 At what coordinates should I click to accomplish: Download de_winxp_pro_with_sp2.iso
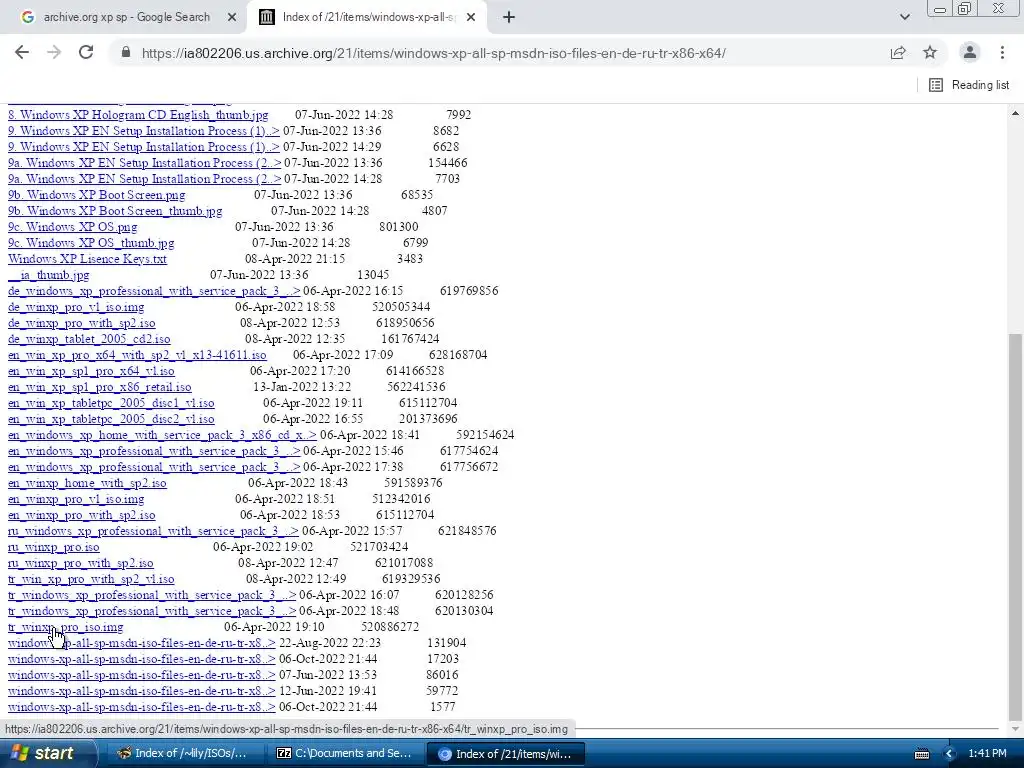[82, 323]
